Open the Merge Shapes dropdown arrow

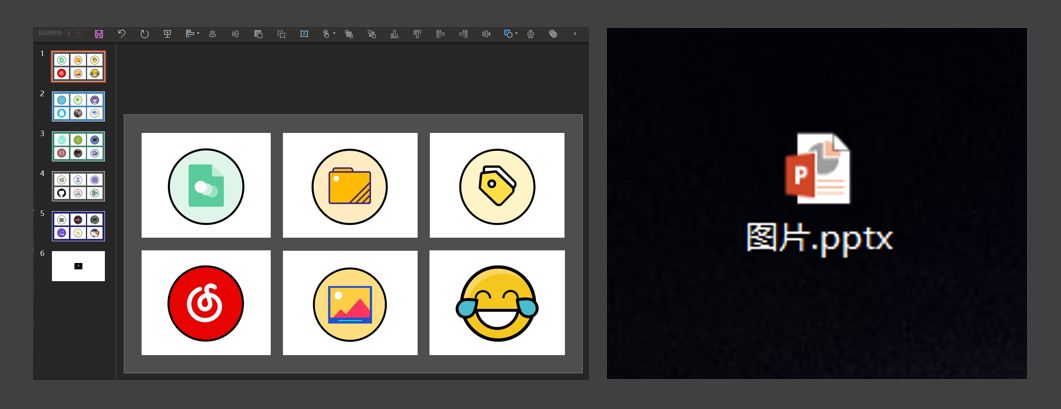(x=334, y=34)
